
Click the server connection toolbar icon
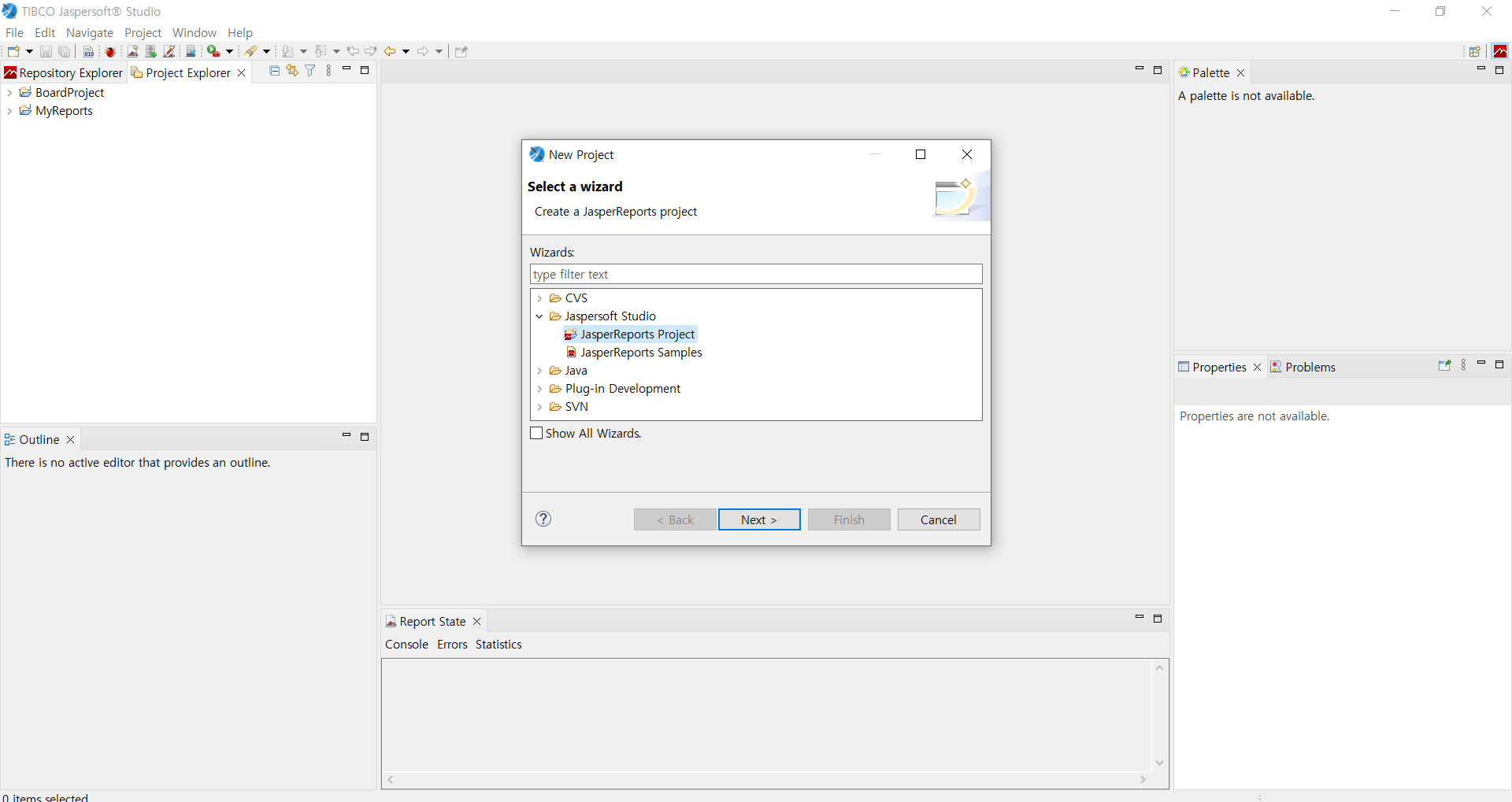click(x=191, y=52)
